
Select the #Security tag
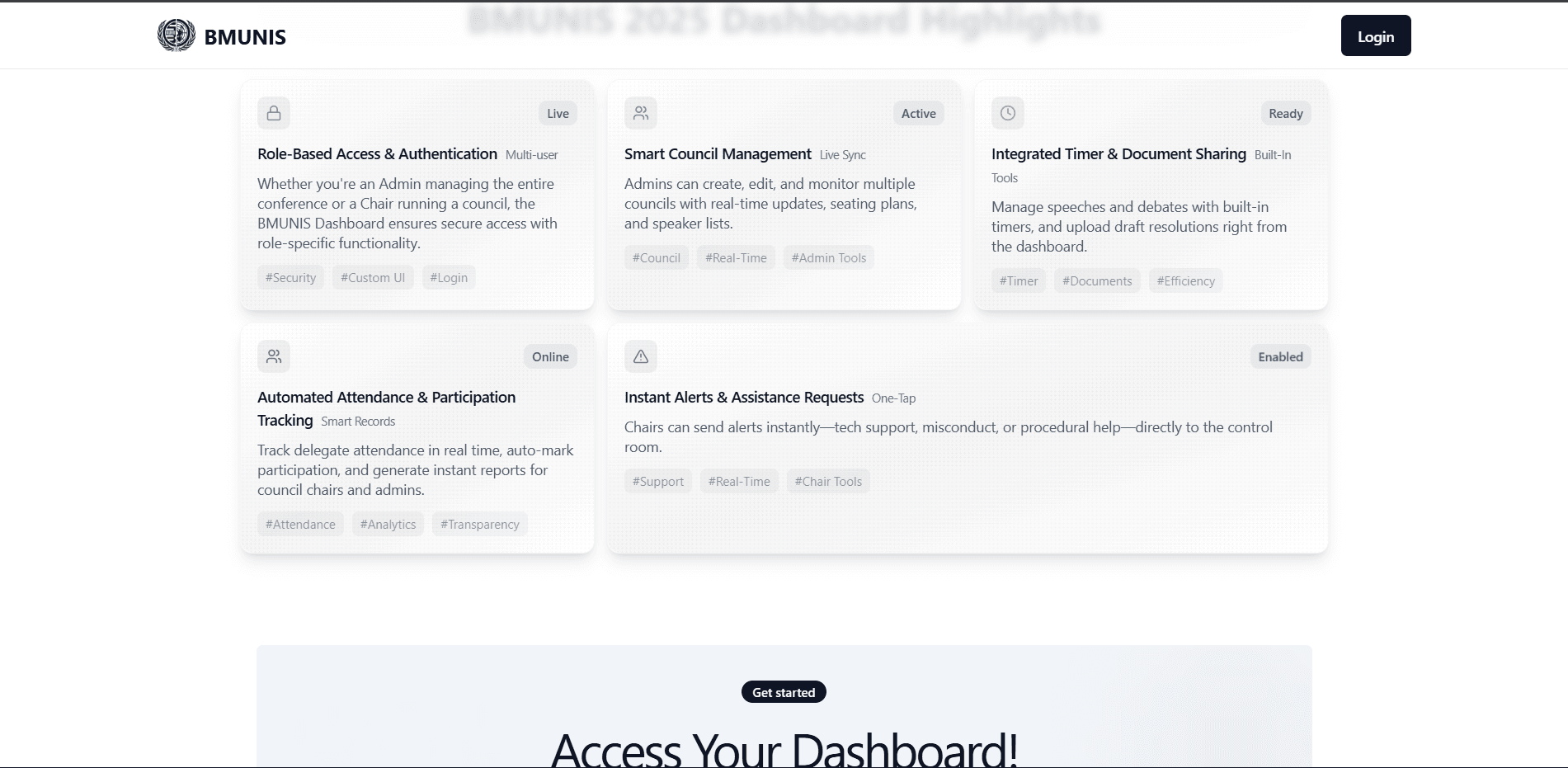tap(290, 277)
